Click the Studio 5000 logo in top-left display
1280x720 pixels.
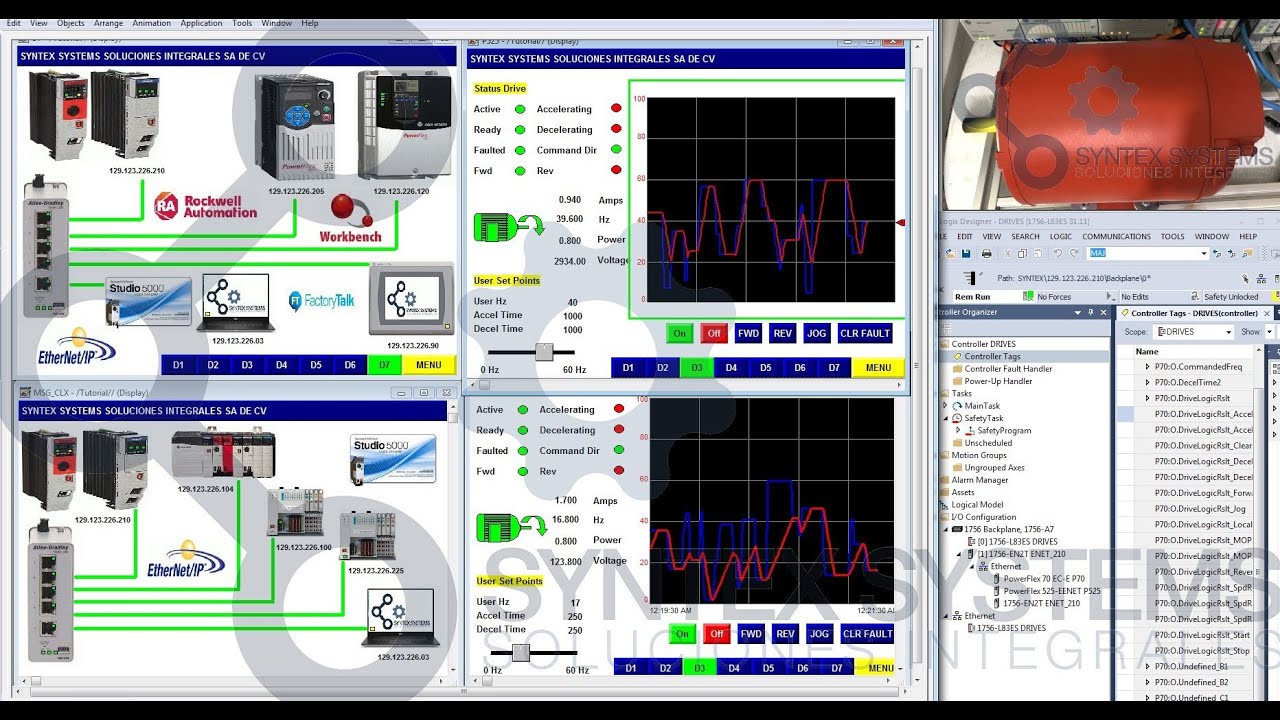[148, 301]
